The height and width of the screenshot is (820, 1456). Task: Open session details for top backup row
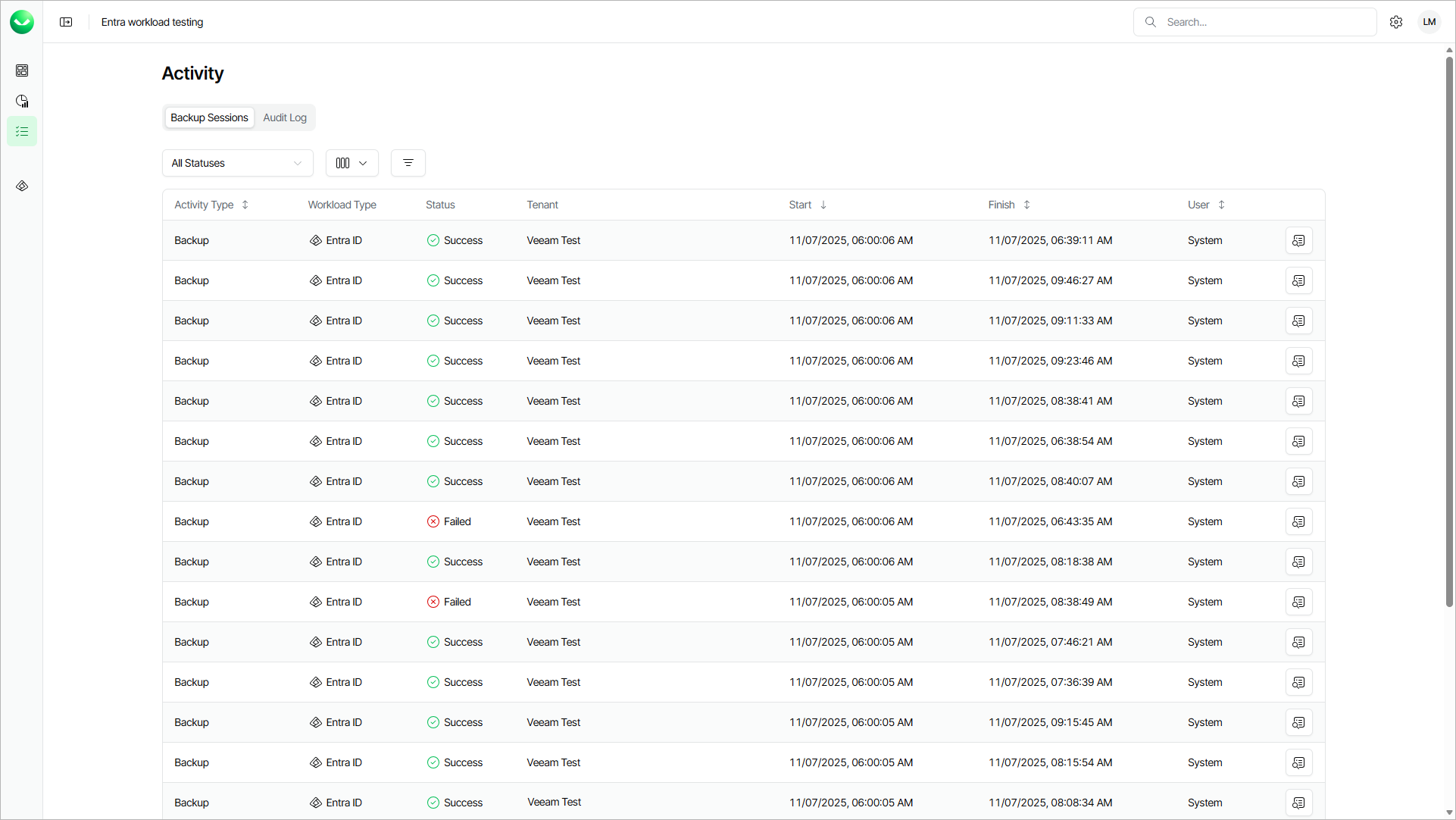coord(1298,240)
